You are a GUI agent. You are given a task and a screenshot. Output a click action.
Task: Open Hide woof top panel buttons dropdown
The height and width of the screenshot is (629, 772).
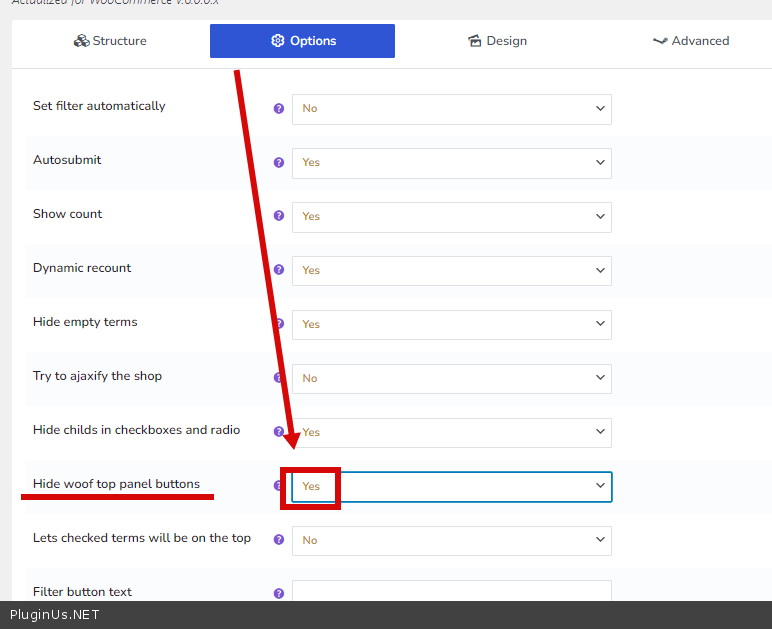click(451, 486)
